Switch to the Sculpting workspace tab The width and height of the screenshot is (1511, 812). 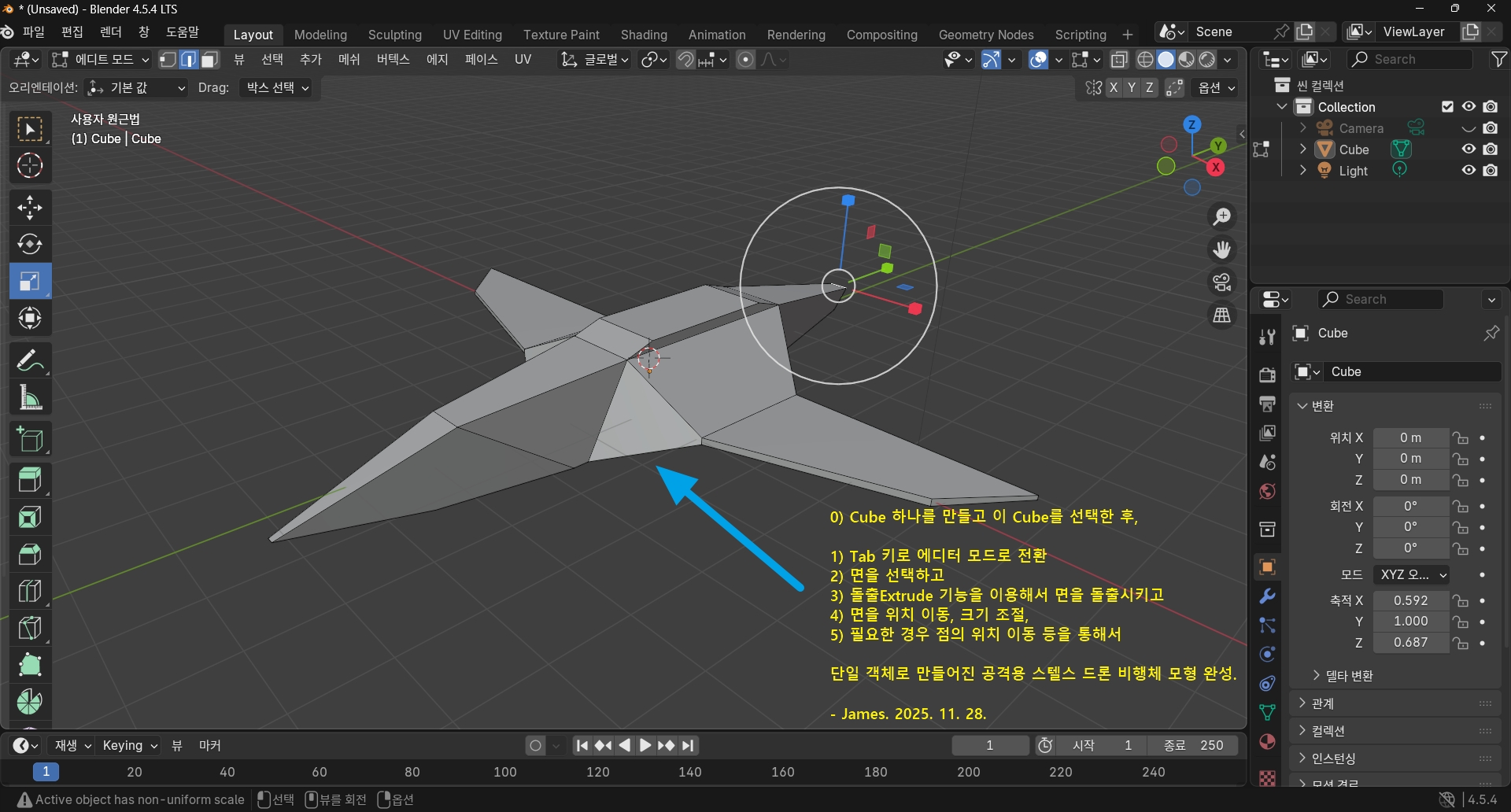pos(395,35)
